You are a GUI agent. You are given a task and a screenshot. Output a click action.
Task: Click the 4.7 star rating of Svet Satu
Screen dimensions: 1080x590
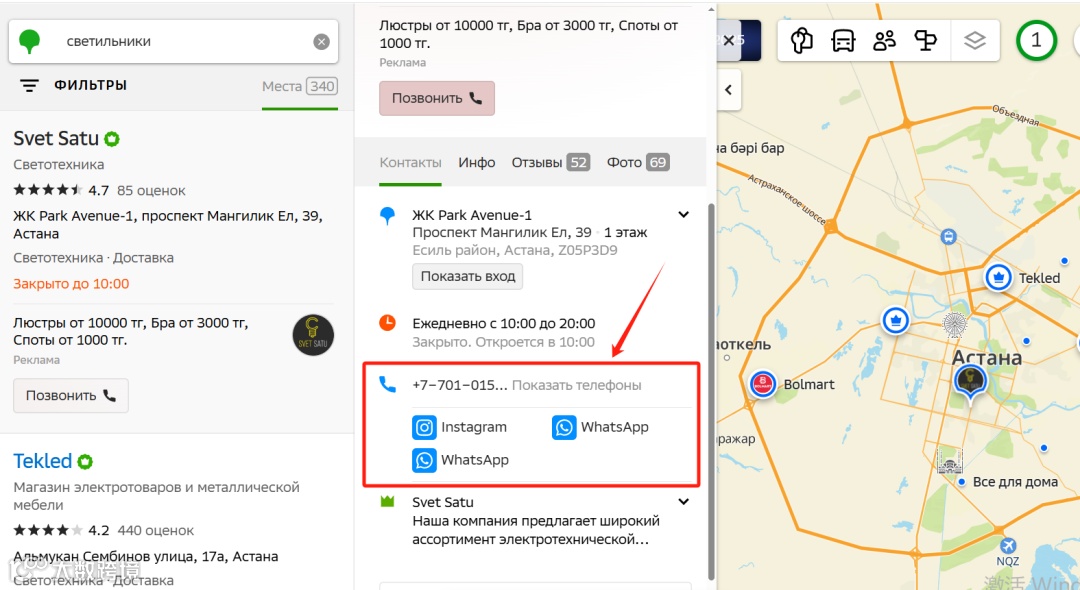pyautogui.click(x=61, y=190)
